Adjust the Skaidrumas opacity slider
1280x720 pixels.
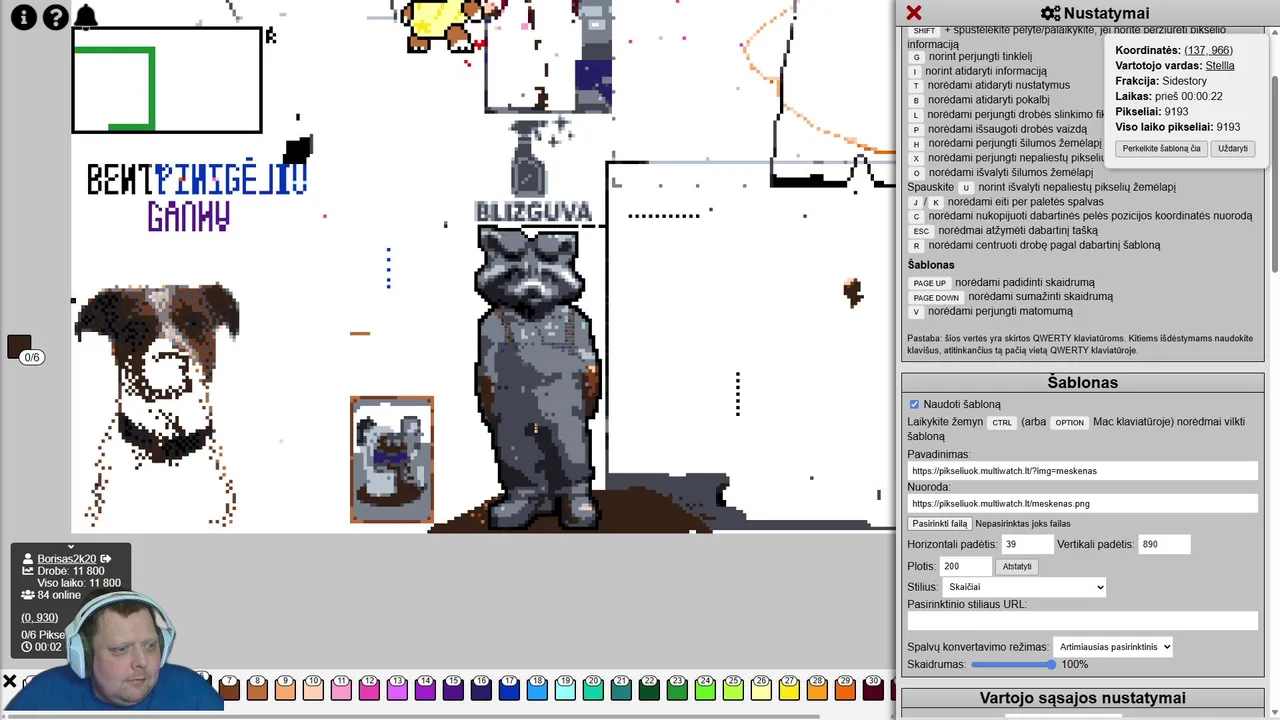tap(1013, 664)
